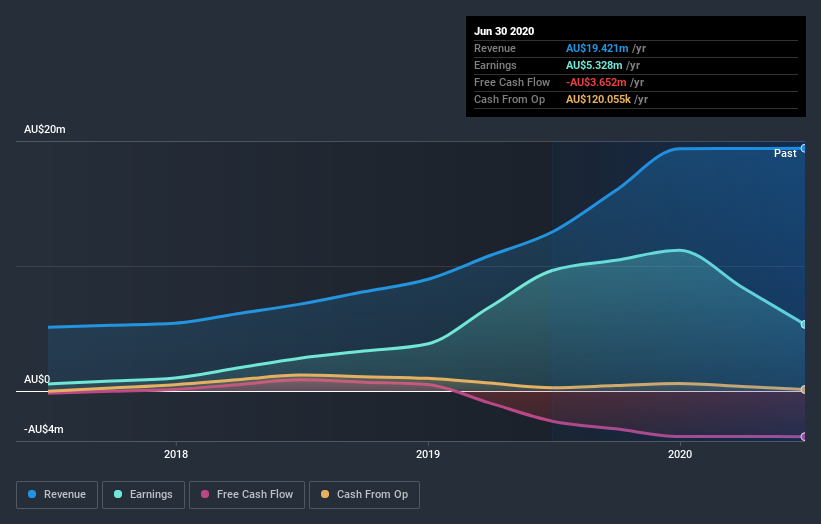Click the 2019 x-axis label
This screenshot has height=524, width=821.
pos(428,454)
